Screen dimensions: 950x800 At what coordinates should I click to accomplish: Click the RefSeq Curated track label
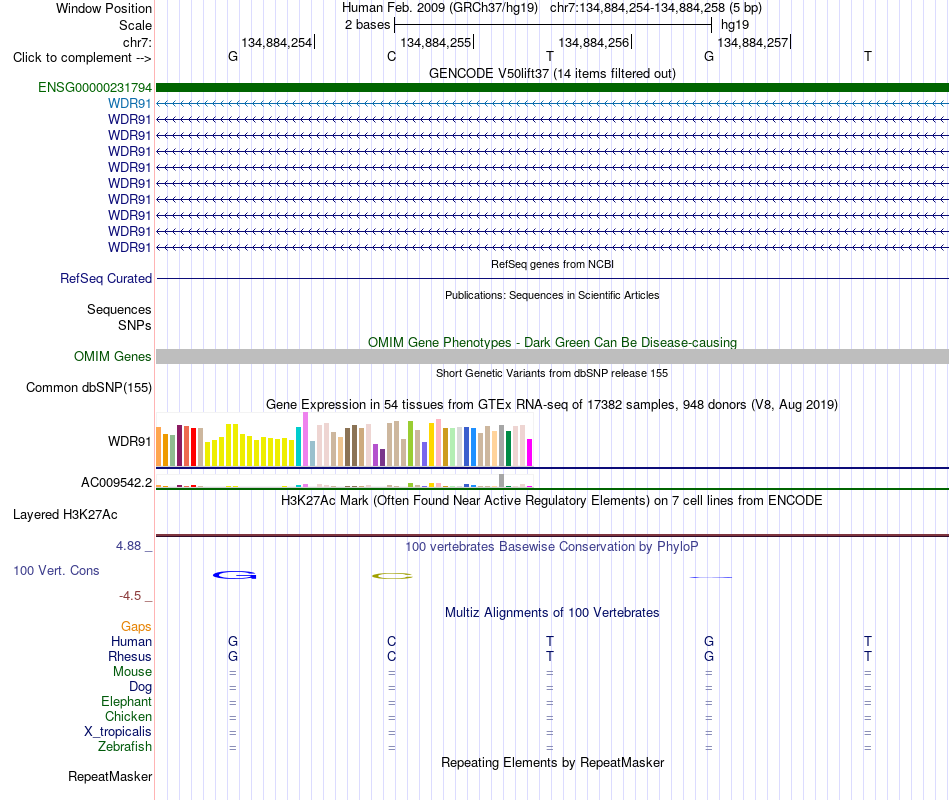pos(105,278)
